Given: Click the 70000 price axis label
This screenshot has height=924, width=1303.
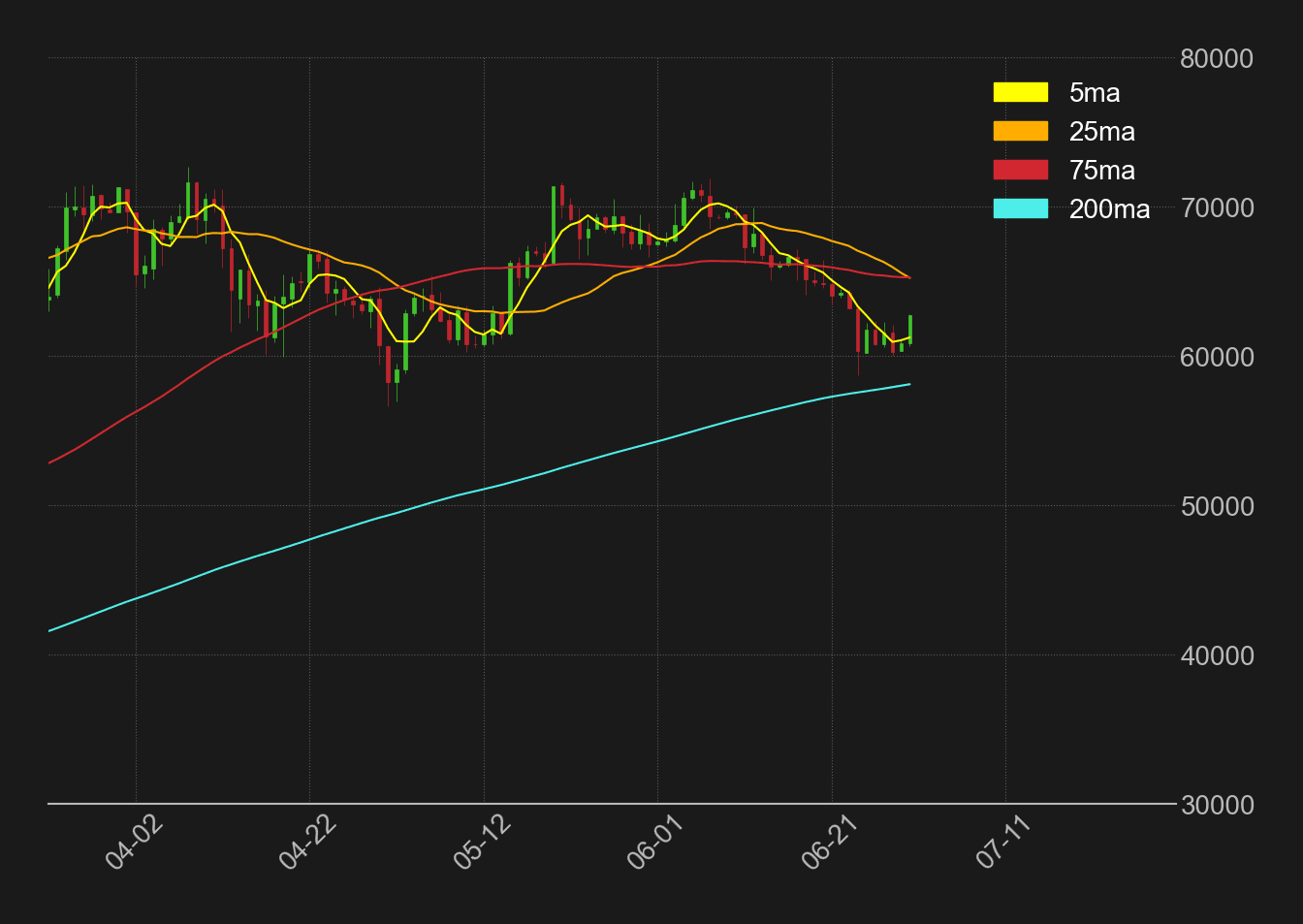Looking at the screenshot, I should [x=1217, y=207].
